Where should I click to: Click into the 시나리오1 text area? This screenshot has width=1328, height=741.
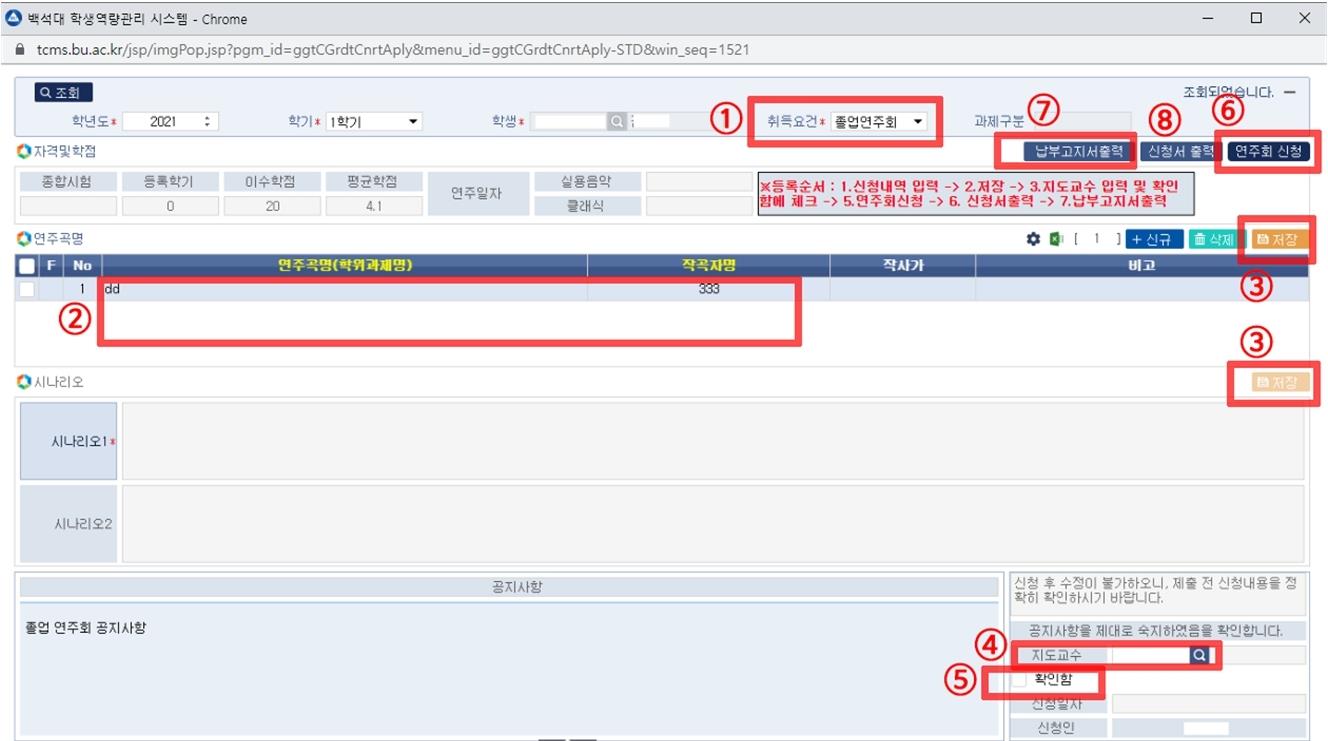[x=712, y=441]
